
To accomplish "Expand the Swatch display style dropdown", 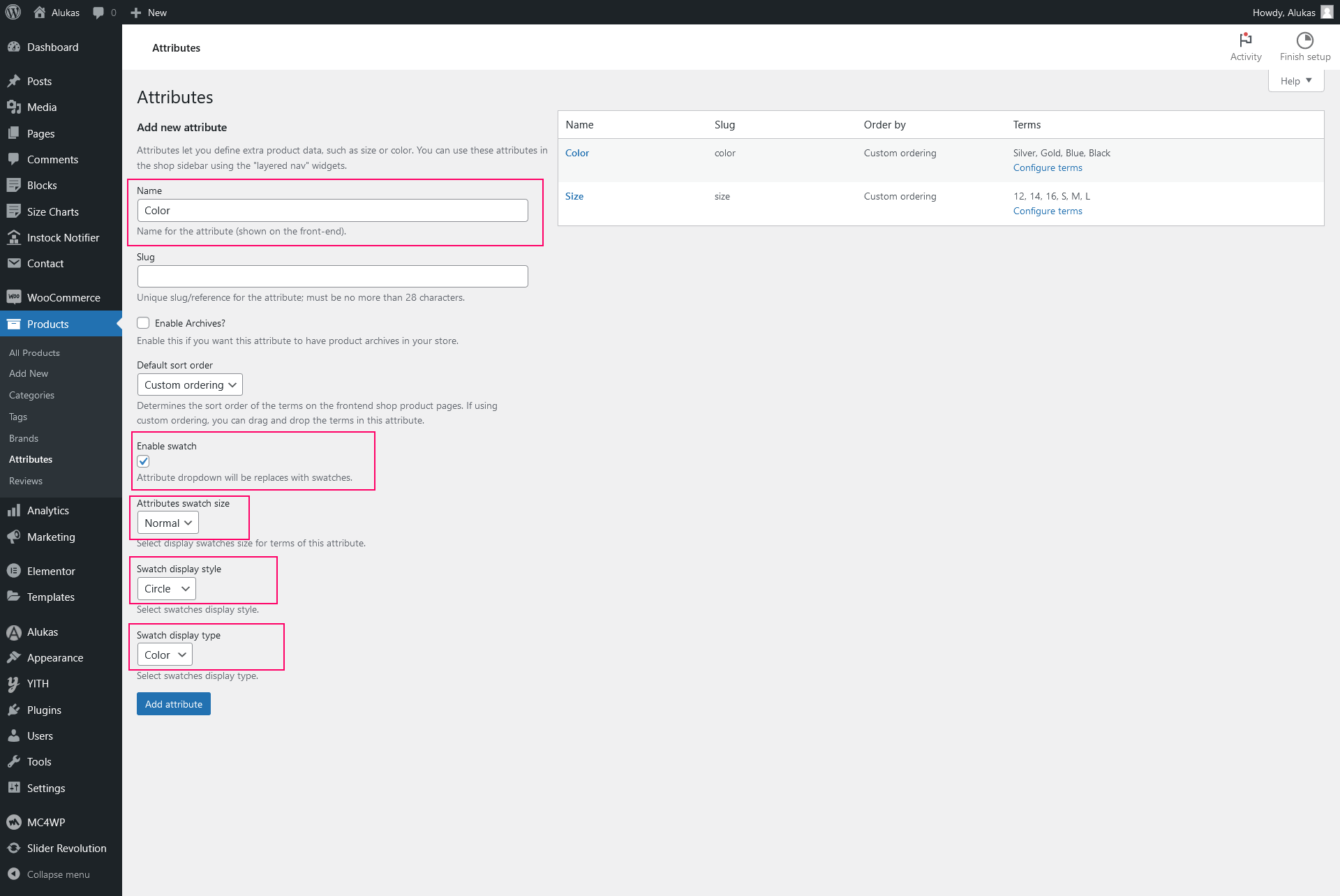I will click(166, 588).
